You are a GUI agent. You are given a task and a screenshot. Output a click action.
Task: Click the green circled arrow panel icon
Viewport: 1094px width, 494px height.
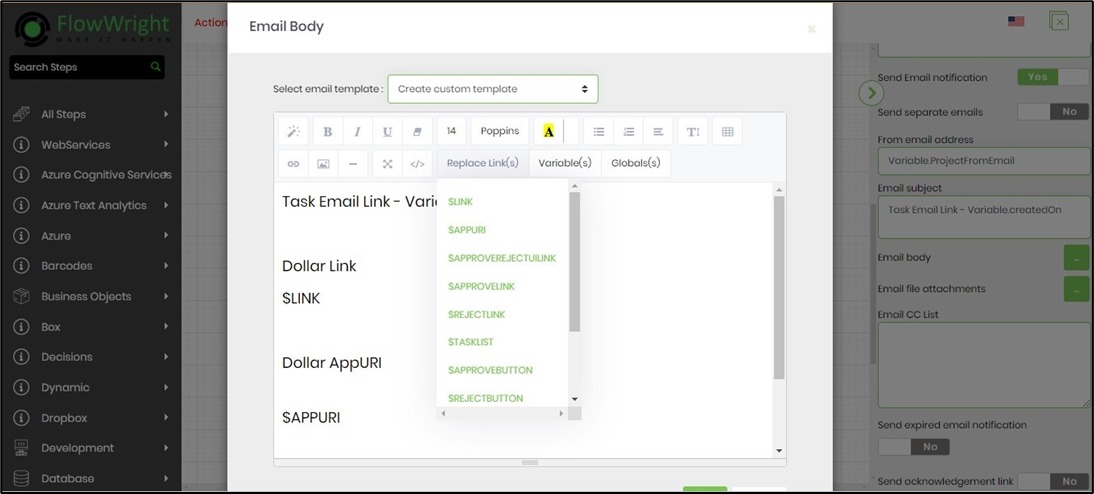871,93
